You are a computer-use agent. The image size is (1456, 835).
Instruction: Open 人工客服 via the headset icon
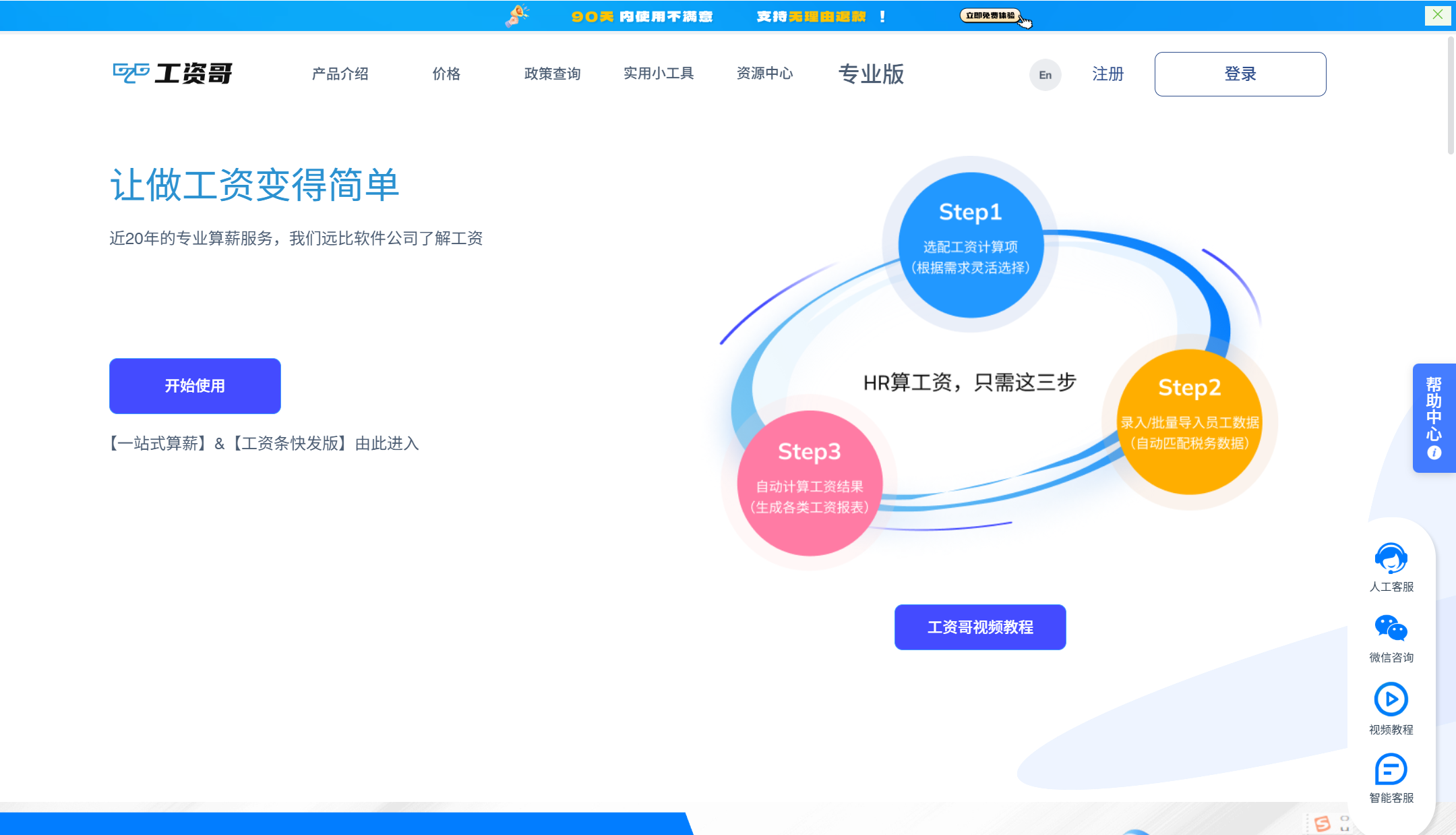[1391, 558]
